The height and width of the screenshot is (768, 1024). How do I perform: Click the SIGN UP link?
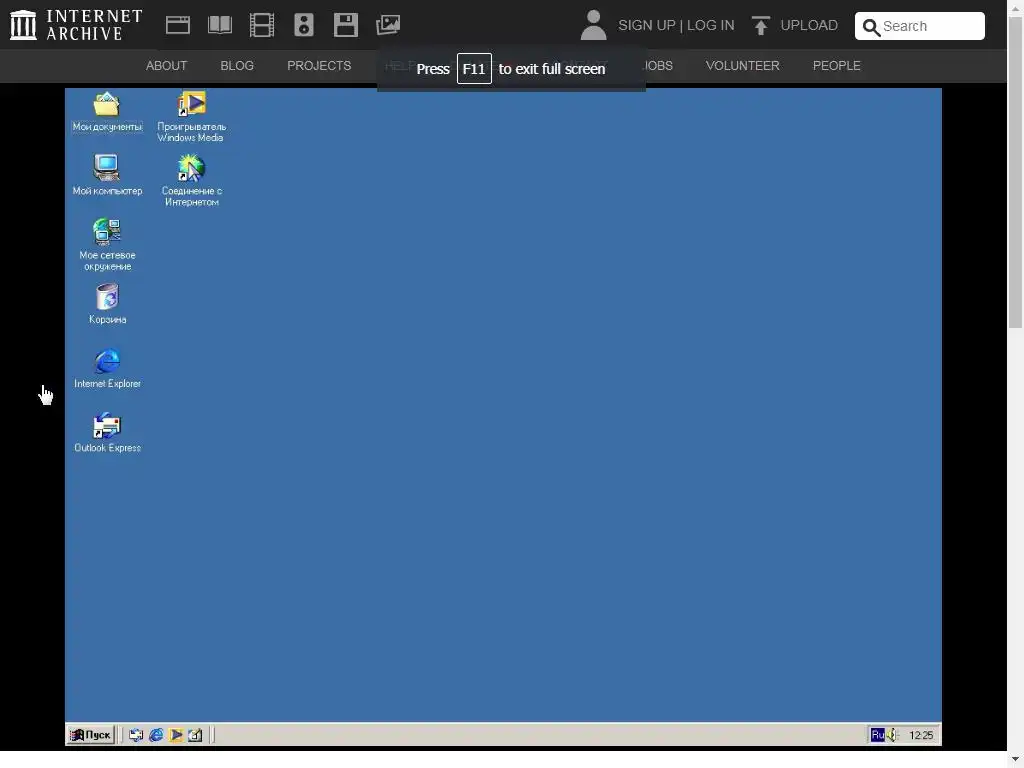(x=647, y=25)
